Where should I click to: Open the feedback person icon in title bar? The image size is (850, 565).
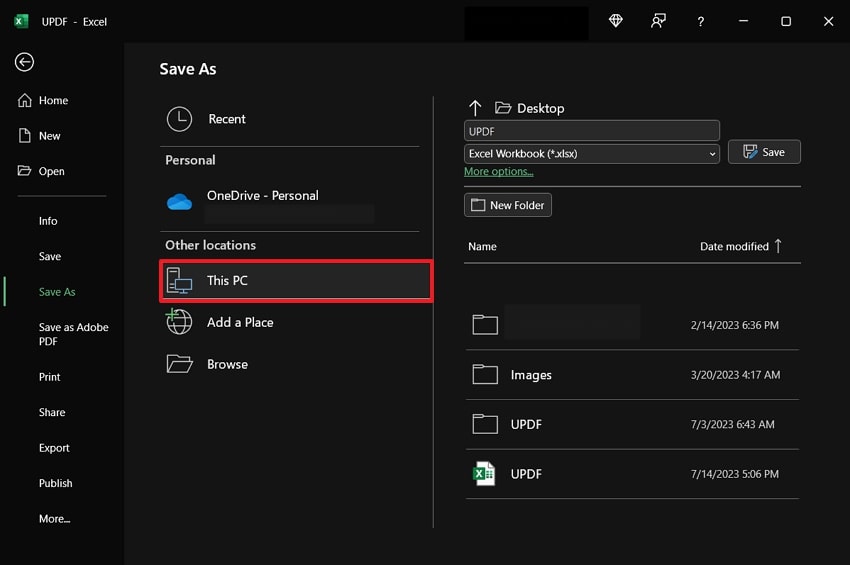(x=658, y=21)
